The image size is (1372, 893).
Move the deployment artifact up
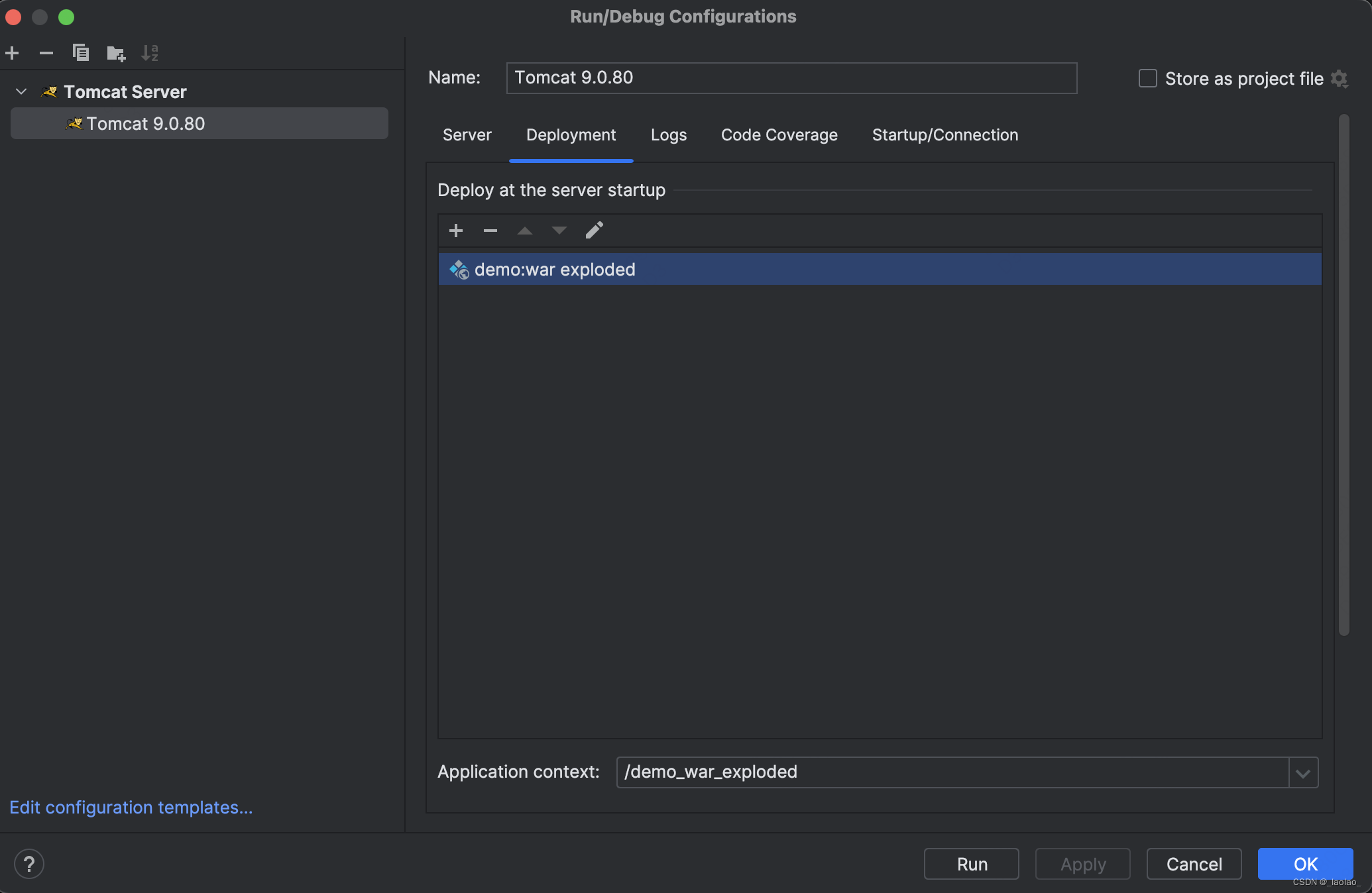click(525, 231)
